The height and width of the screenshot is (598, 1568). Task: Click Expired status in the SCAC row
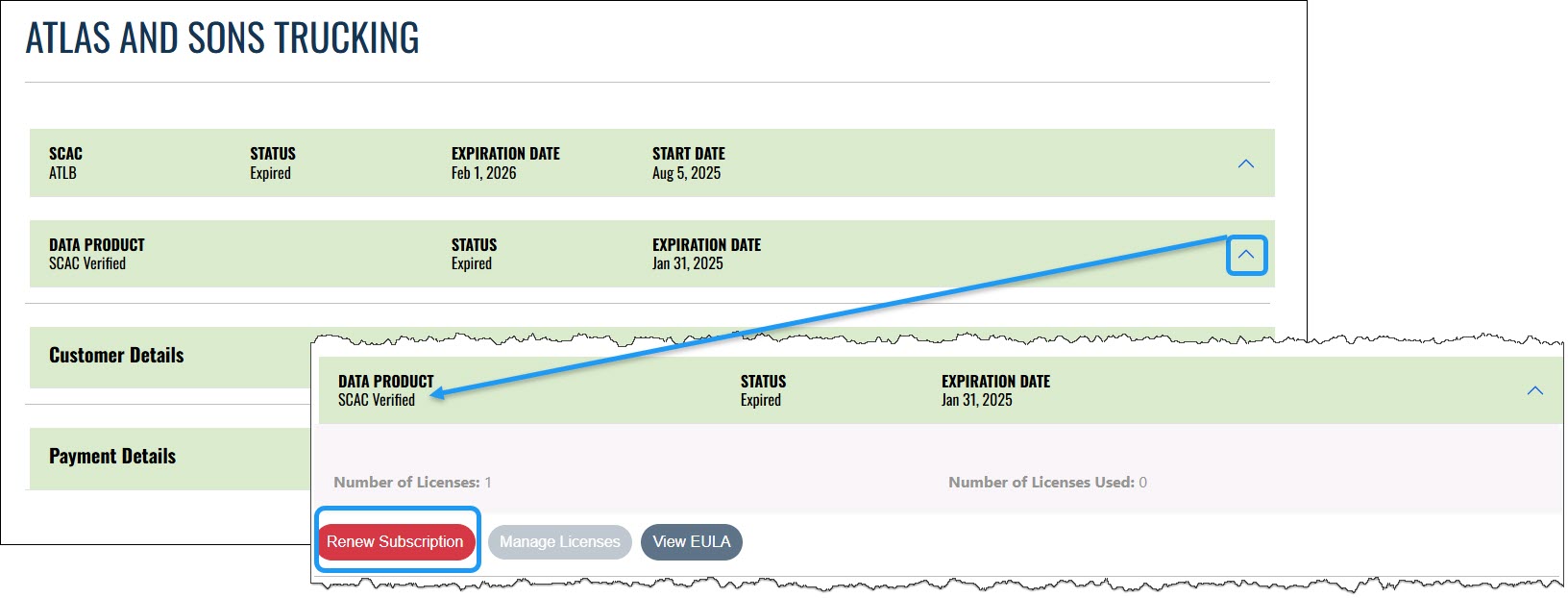tap(270, 174)
